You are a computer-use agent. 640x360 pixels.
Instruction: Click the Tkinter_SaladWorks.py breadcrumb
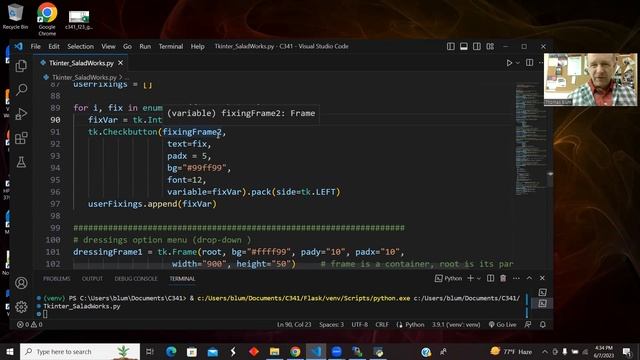(x=84, y=77)
